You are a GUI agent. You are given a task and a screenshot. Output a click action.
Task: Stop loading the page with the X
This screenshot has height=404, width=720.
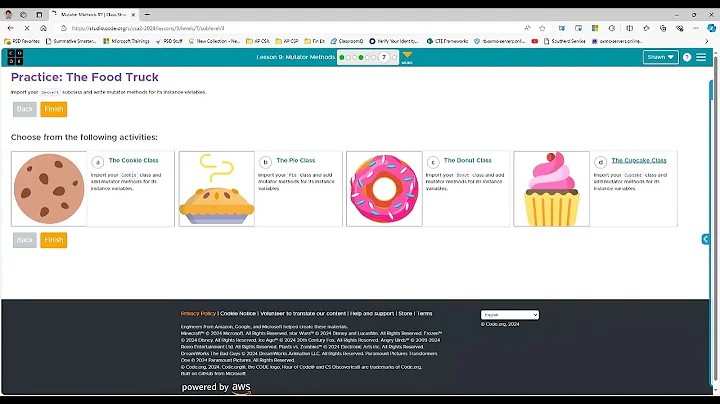point(27,28)
